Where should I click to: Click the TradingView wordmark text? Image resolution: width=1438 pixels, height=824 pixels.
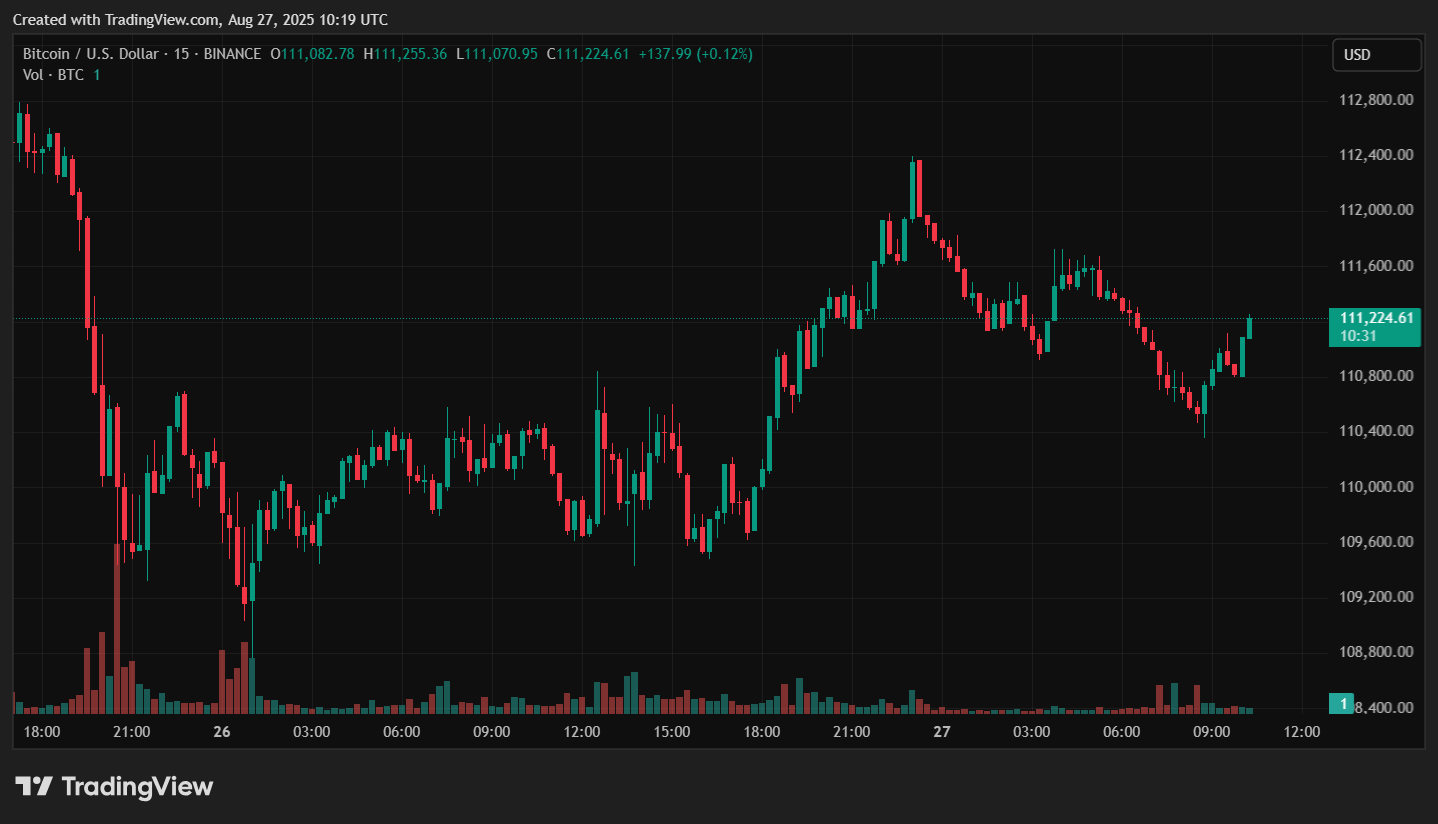coord(138,787)
